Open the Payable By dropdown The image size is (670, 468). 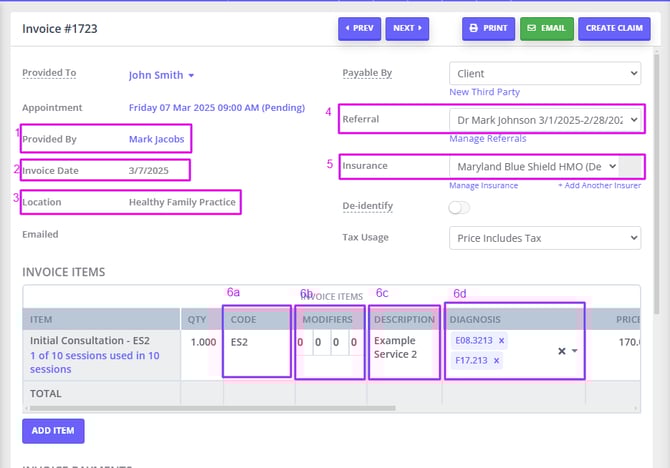544,73
